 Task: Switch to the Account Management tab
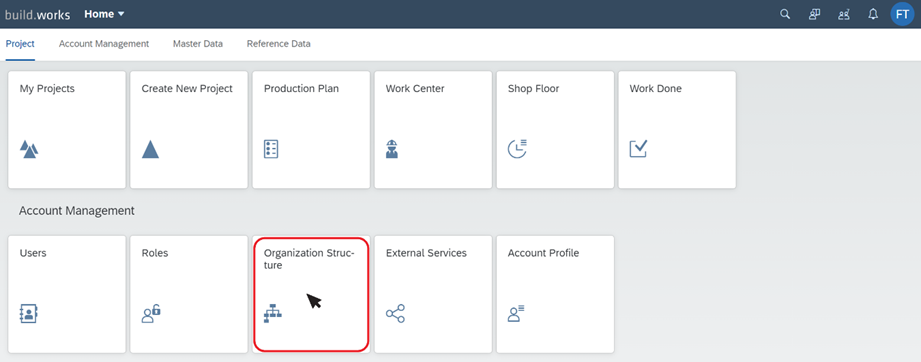[104, 43]
